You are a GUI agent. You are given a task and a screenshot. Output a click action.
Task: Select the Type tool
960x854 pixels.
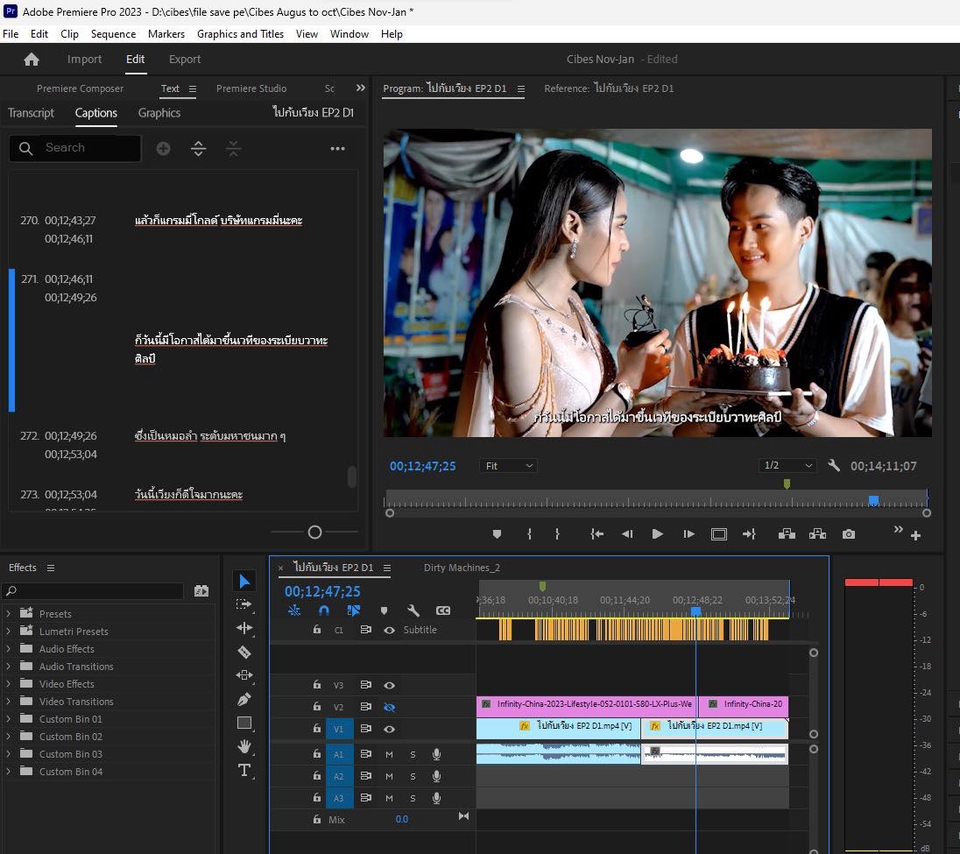click(x=244, y=770)
